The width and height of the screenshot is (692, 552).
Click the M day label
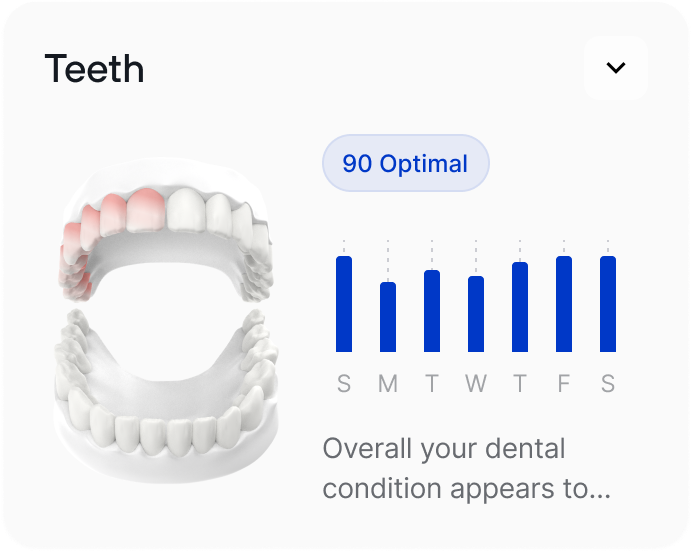click(x=388, y=384)
